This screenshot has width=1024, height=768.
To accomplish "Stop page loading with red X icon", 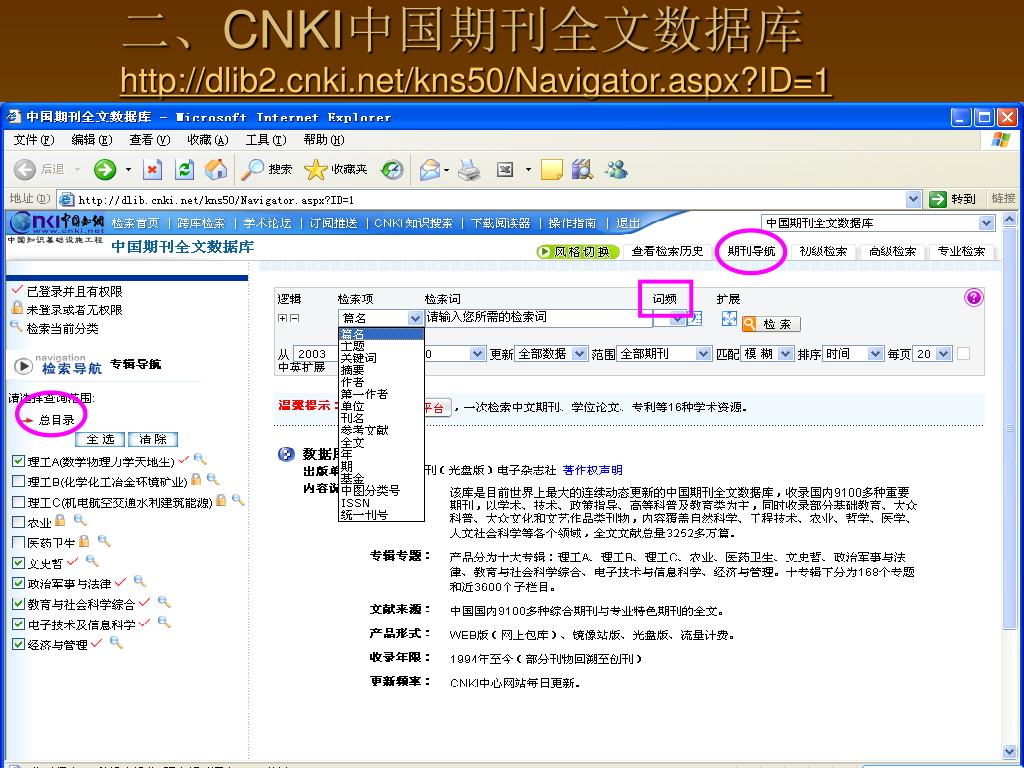I will tap(152, 170).
